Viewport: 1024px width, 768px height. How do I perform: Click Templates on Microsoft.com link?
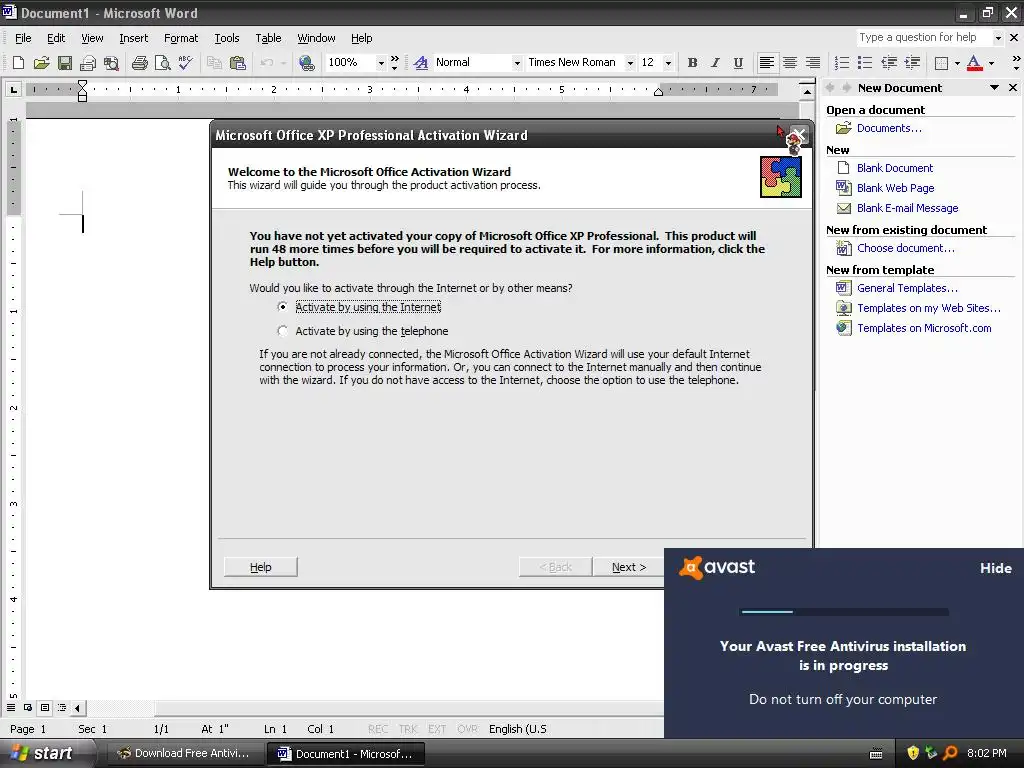[924, 328]
